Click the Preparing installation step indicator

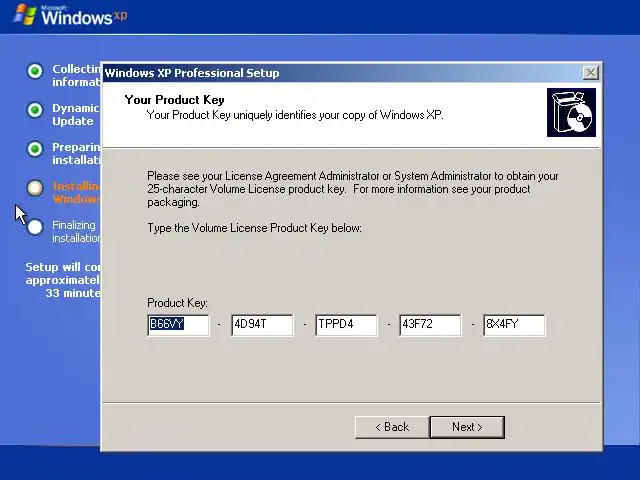(x=35, y=149)
